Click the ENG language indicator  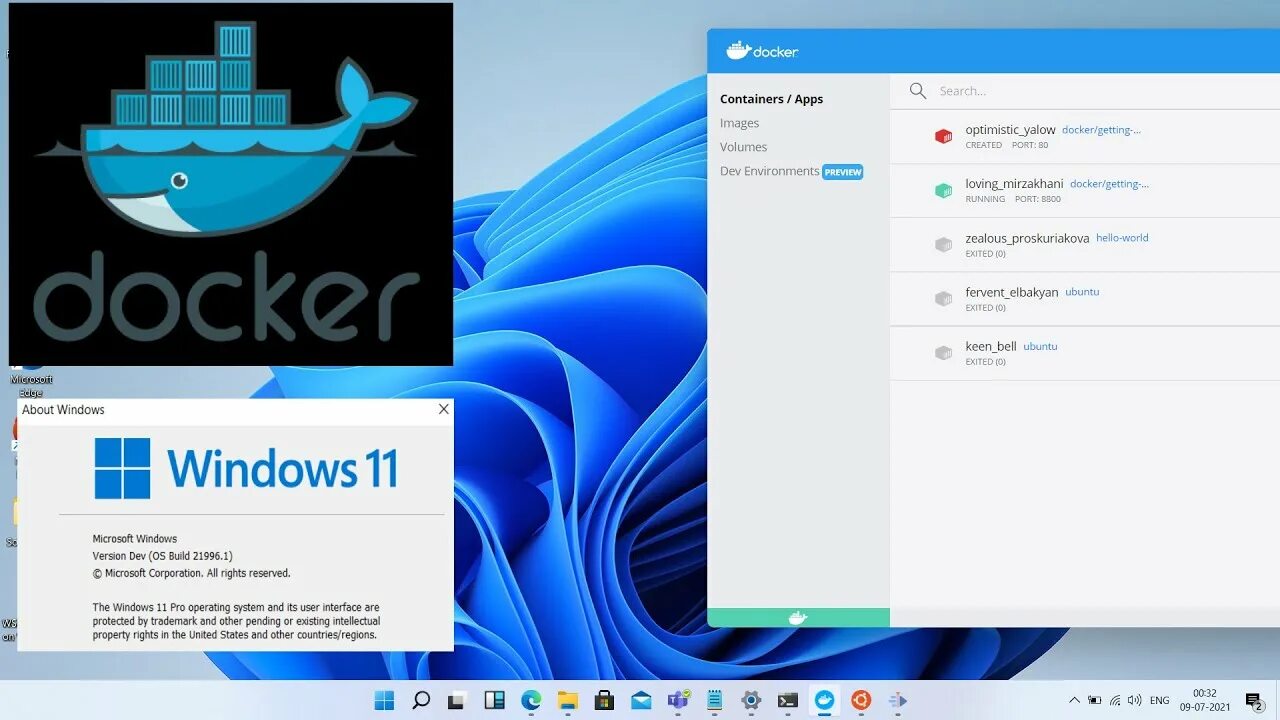click(1160, 701)
